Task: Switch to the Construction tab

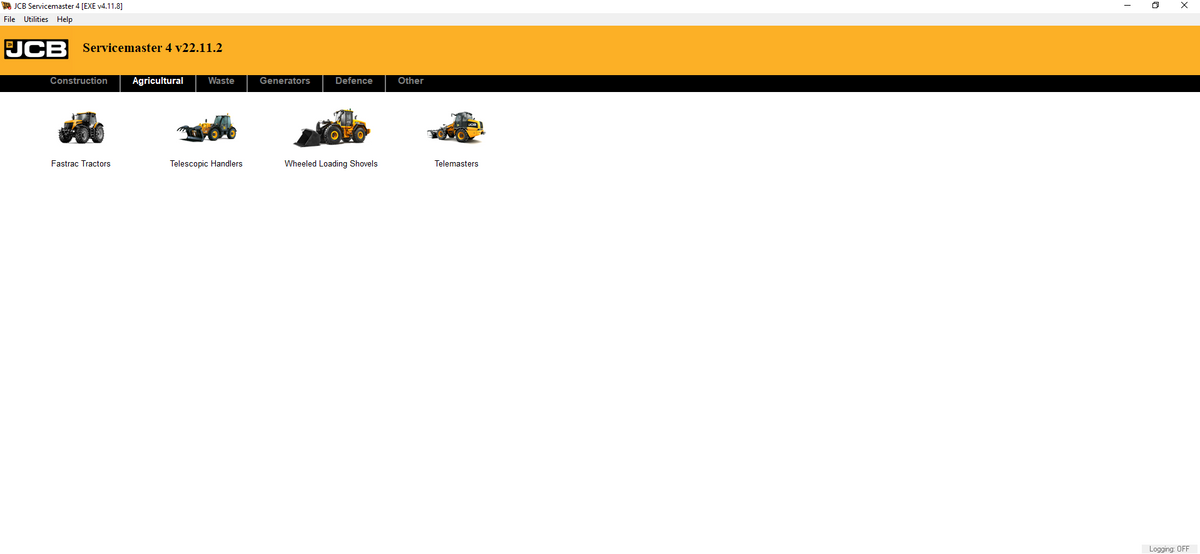Action: click(79, 81)
